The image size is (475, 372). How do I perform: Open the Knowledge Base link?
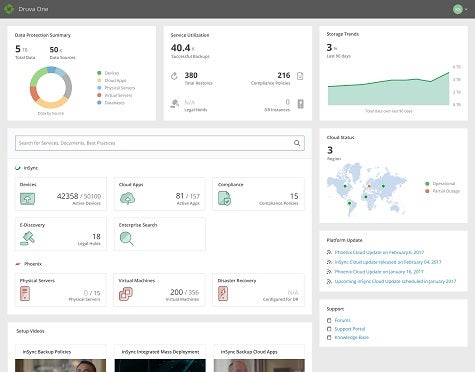point(352,337)
